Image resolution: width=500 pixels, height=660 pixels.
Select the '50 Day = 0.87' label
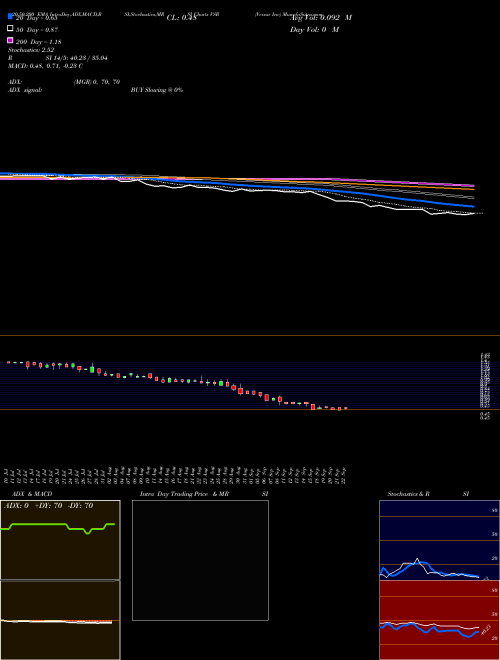37,30
